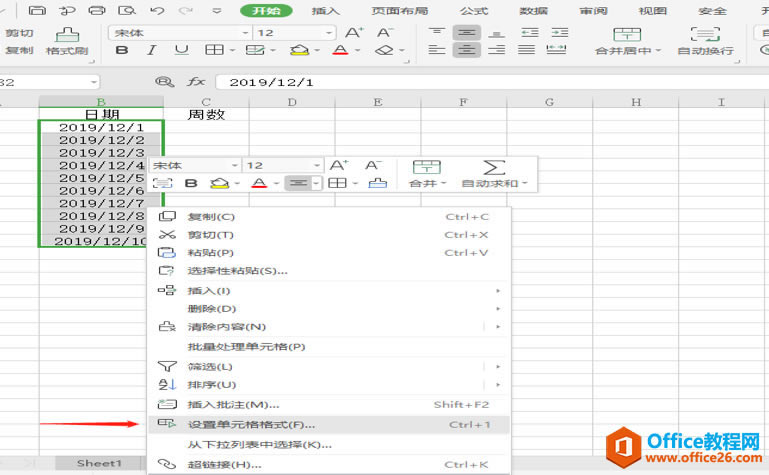Open the quick access toolbar customize arrow
This screenshot has width=769, height=475.
pyautogui.click(x=216, y=10)
